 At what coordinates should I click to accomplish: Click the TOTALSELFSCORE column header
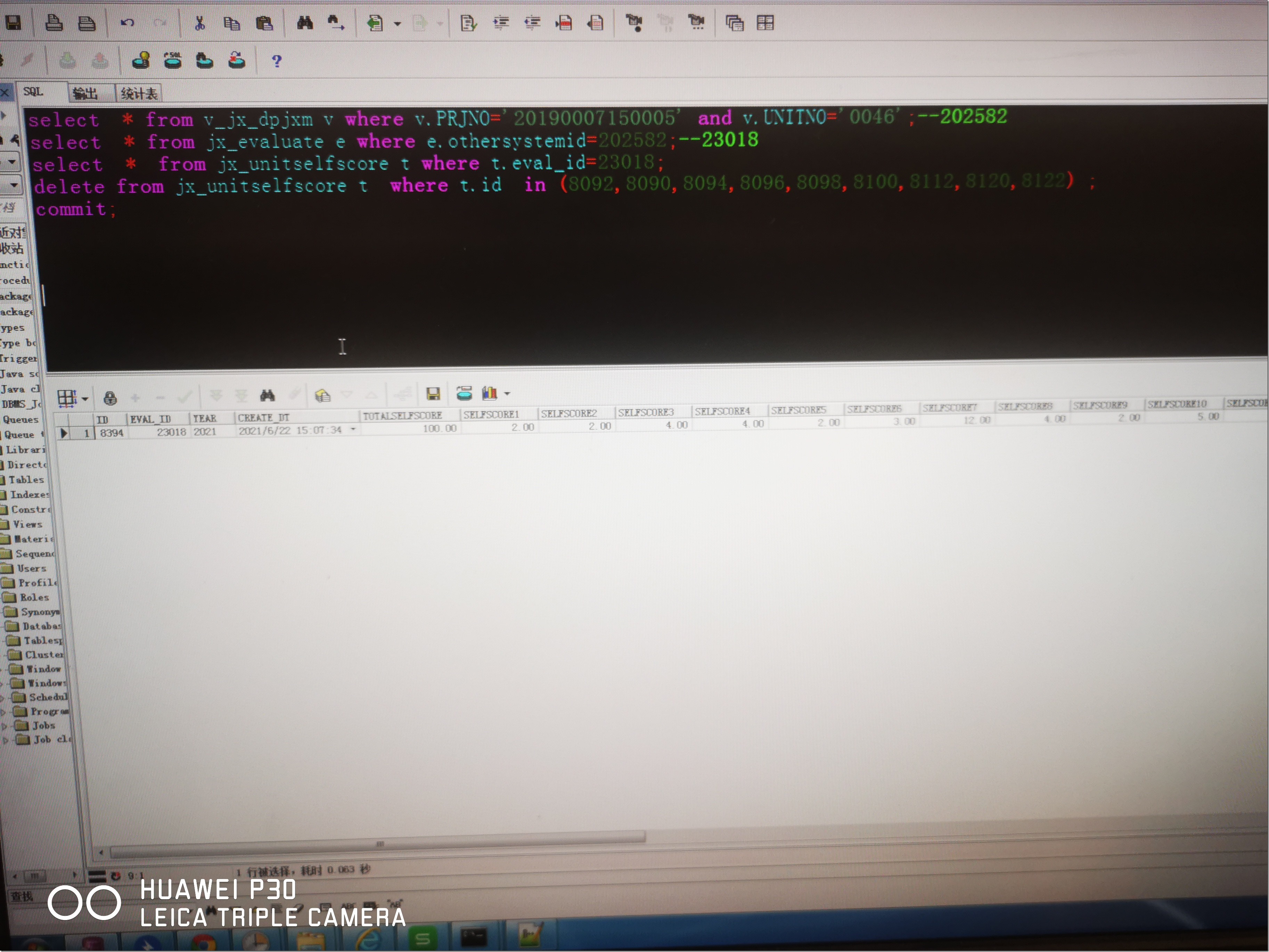point(409,416)
